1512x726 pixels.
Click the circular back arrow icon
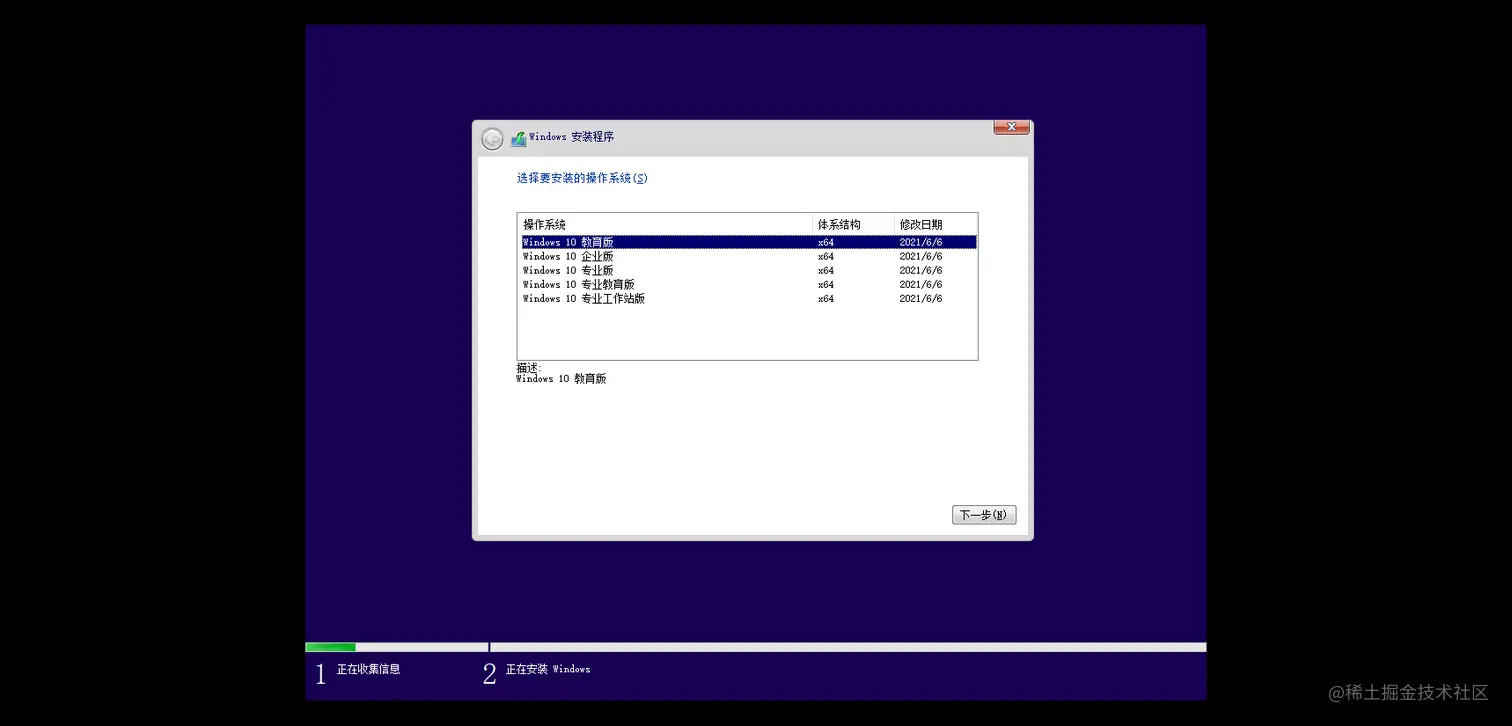[492, 138]
